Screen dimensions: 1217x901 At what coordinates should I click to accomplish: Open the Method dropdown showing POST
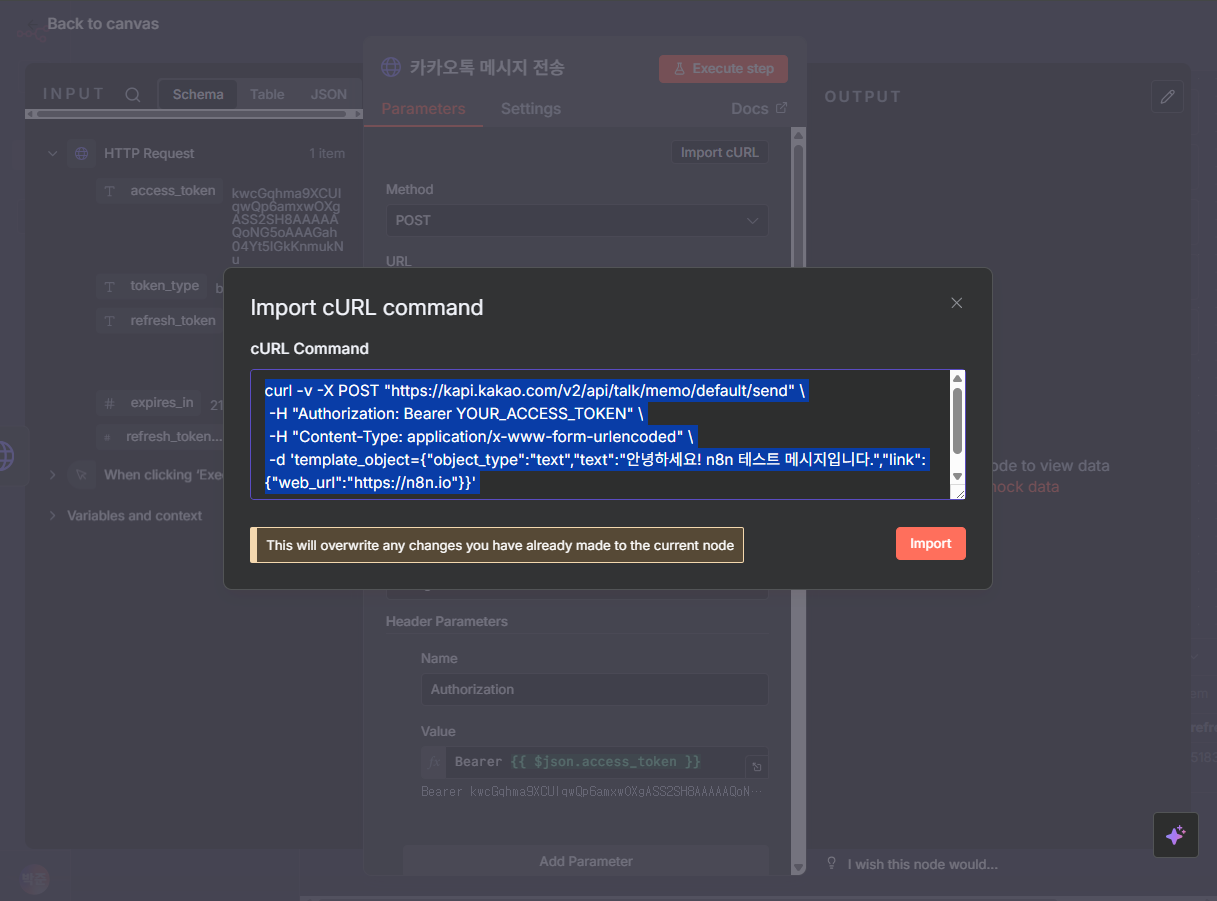pos(577,220)
